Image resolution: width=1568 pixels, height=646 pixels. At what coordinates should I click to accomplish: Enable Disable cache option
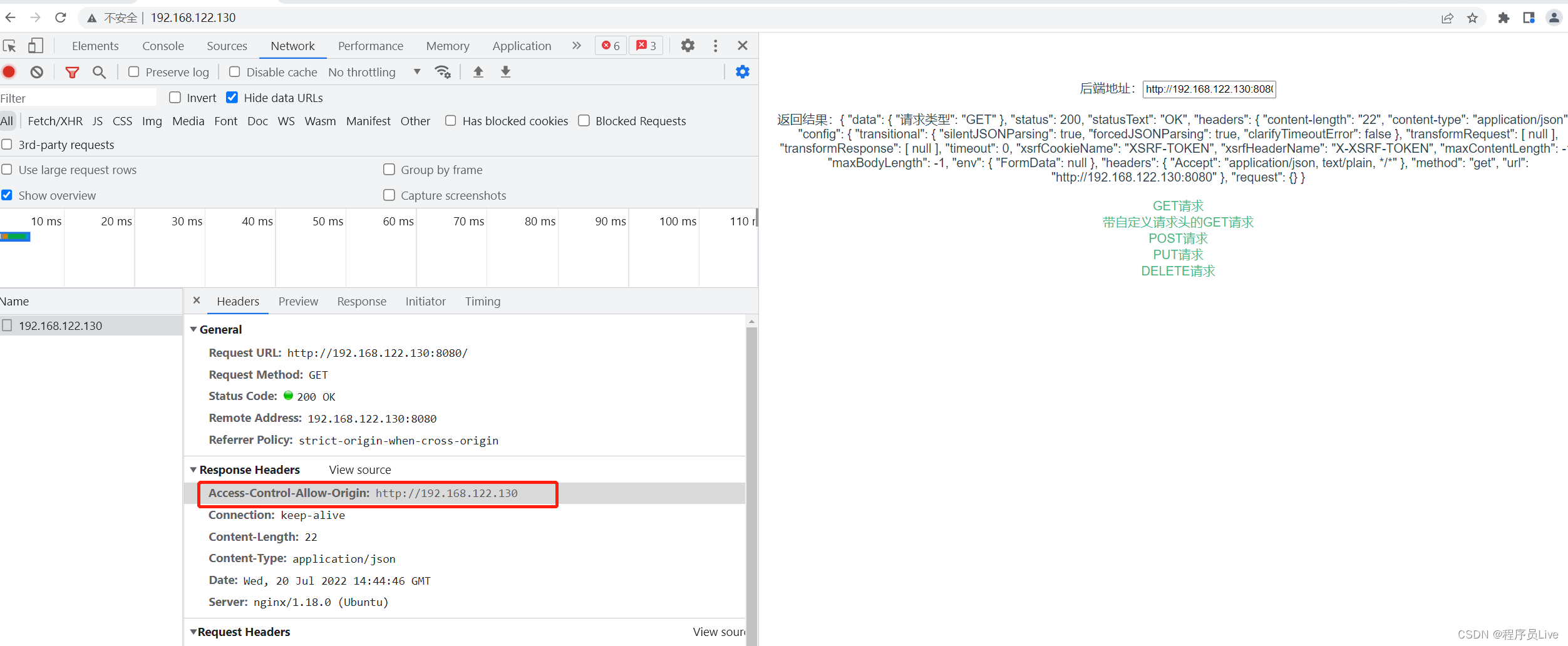point(234,72)
